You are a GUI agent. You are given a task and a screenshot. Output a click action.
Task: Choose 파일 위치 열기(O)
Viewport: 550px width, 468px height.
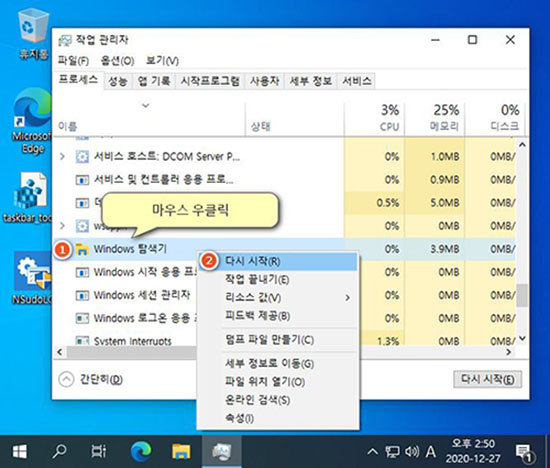coord(277,382)
